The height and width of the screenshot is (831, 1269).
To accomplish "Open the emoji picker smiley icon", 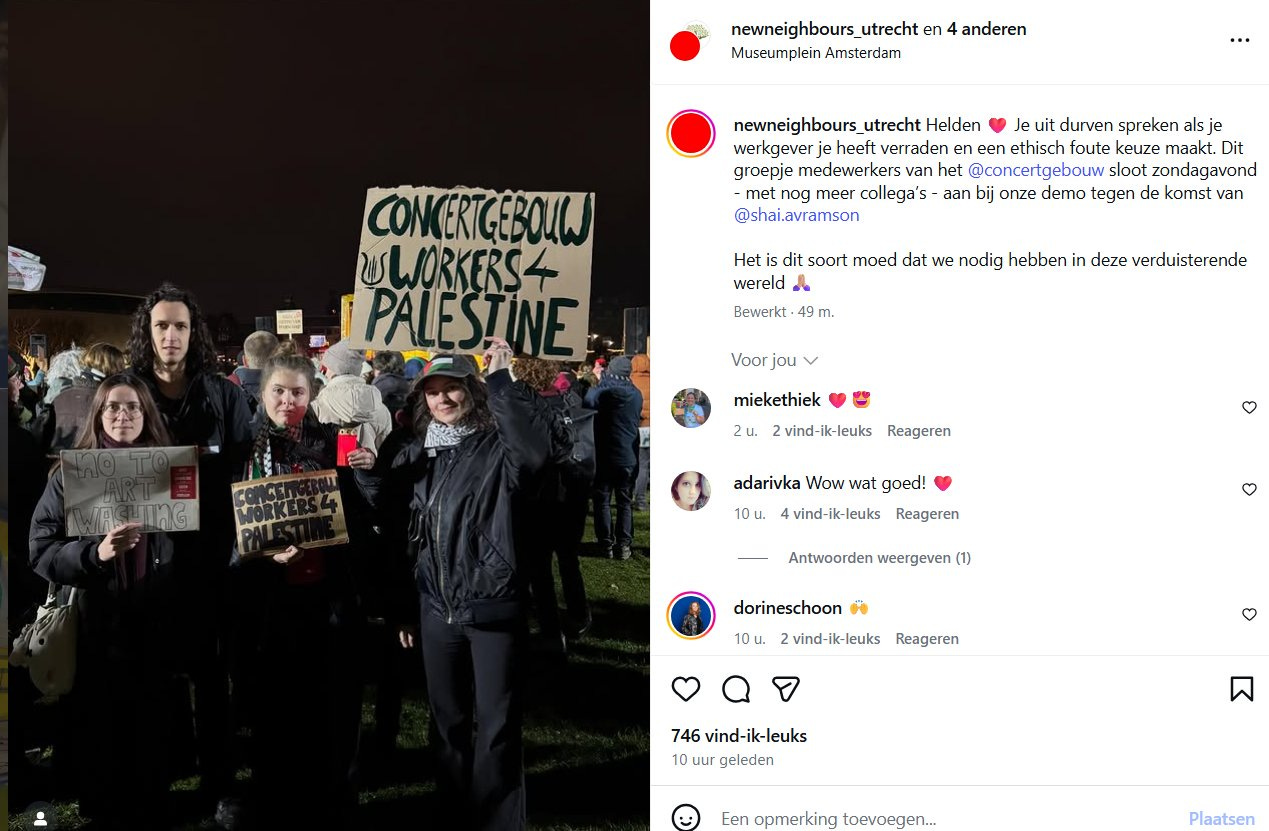I will [686, 818].
